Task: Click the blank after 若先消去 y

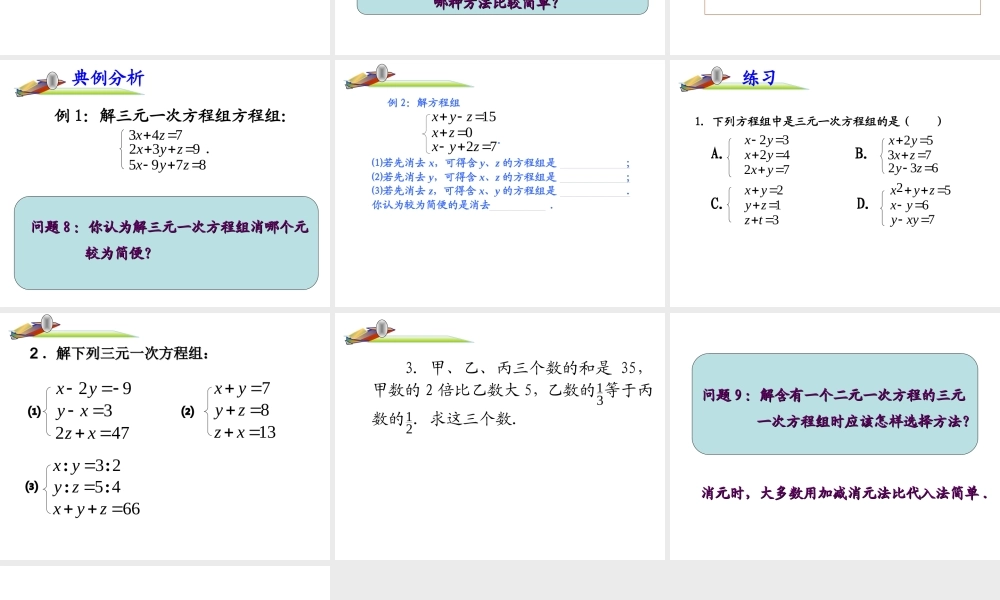Action: point(592,177)
